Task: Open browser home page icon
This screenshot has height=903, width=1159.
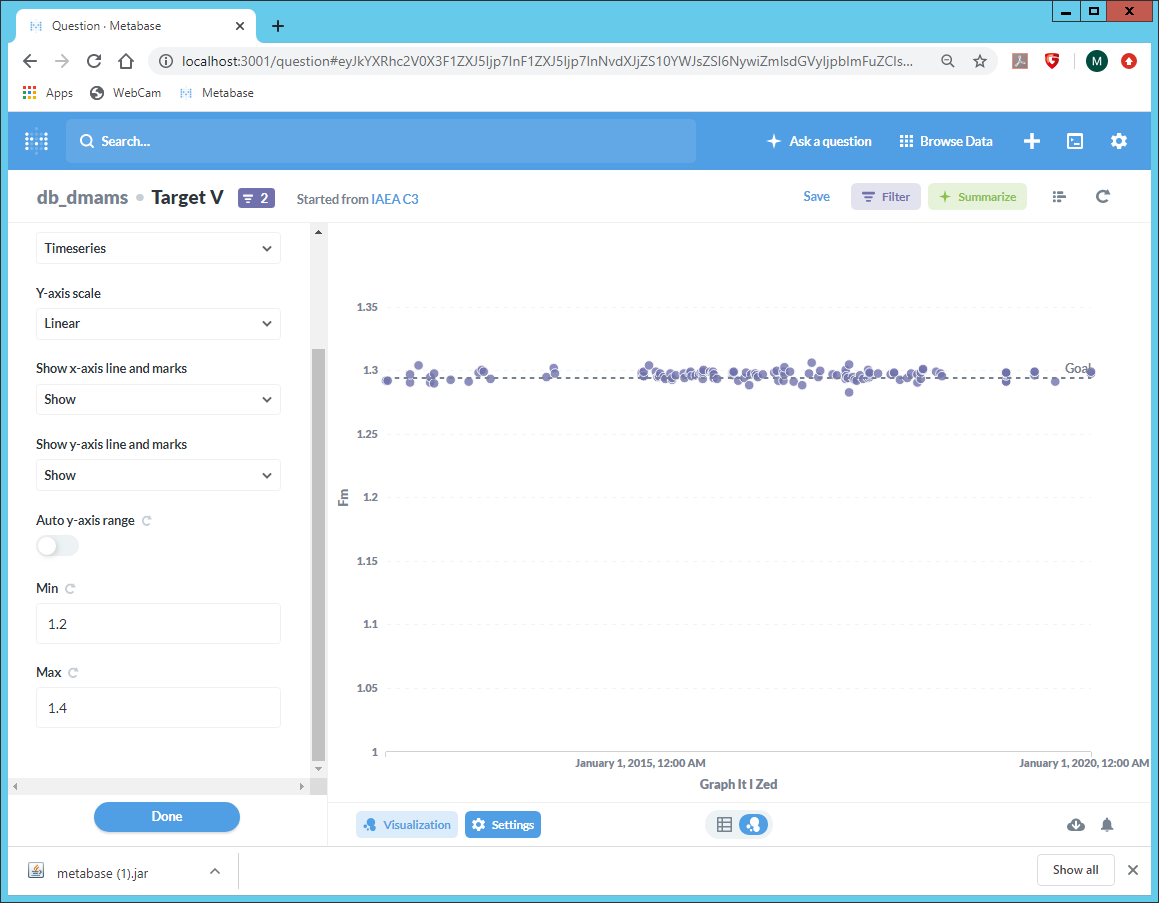Action: pos(126,61)
